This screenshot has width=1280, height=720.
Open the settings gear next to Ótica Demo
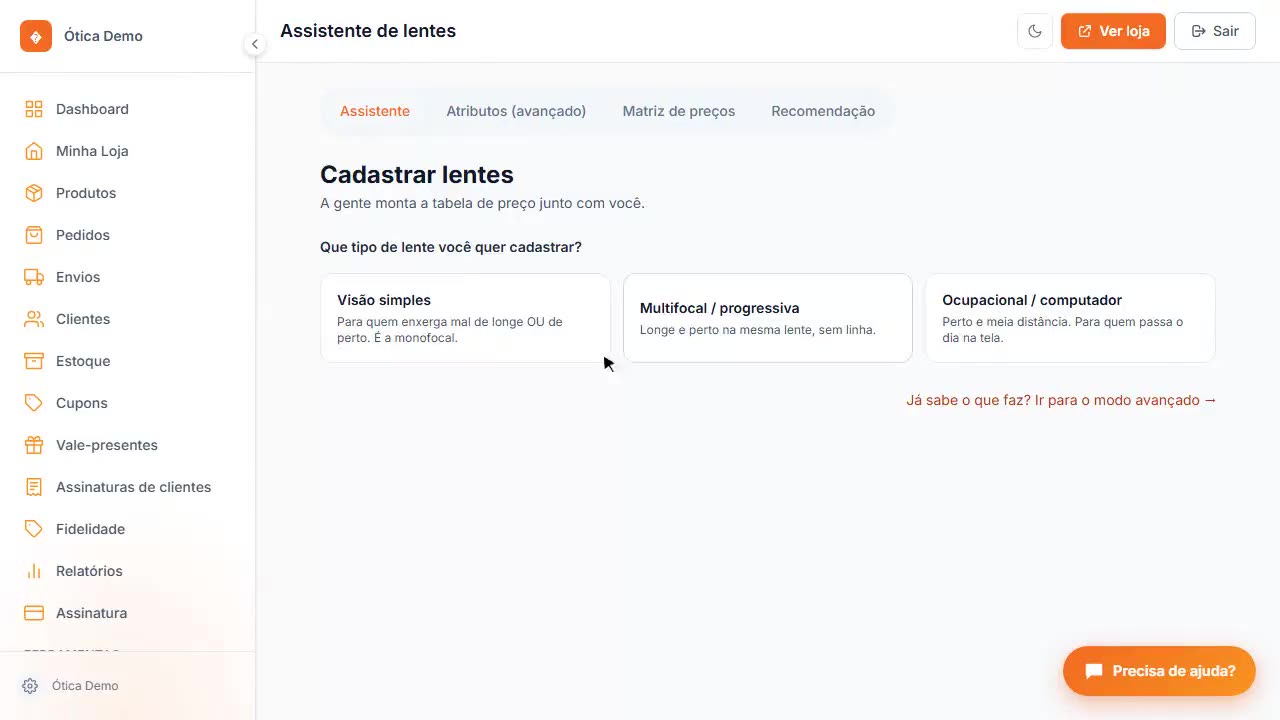(x=30, y=686)
